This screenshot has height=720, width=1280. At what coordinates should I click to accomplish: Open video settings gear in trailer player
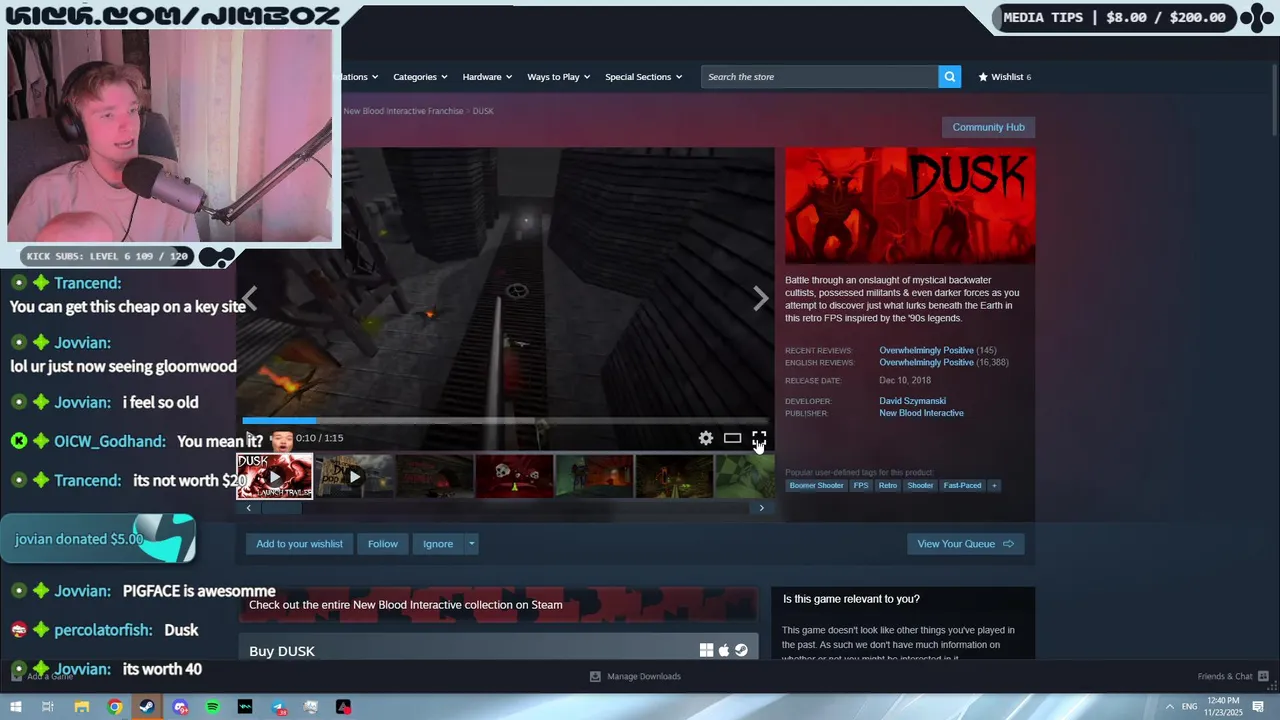(x=706, y=438)
